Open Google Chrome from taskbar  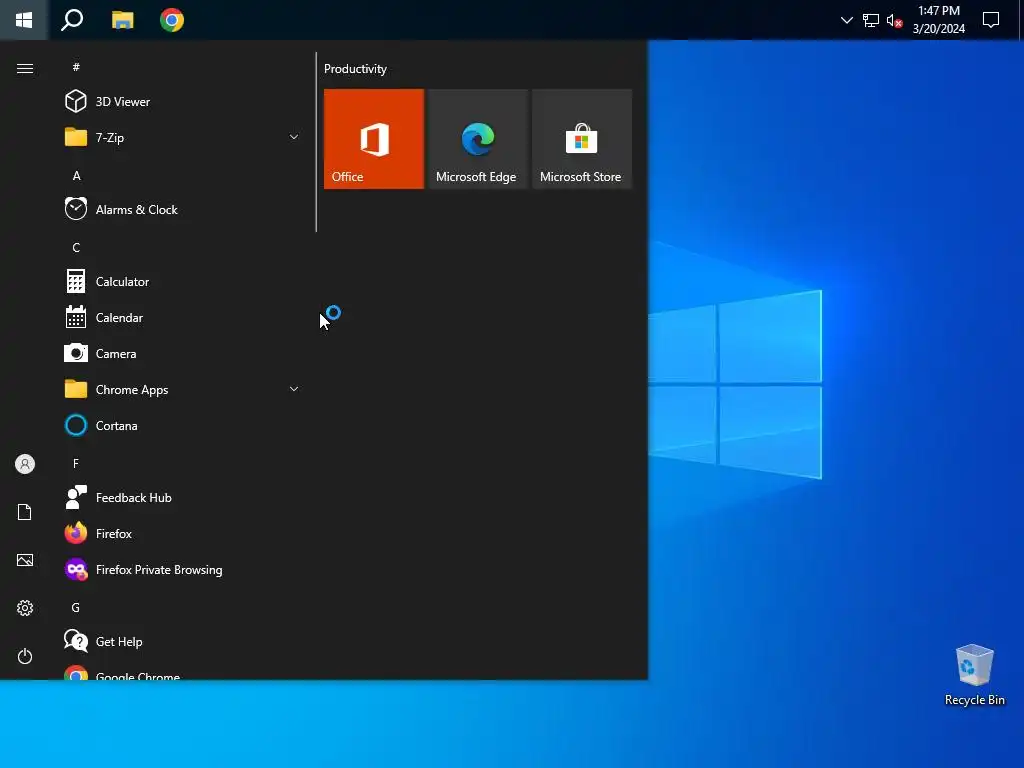(x=172, y=20)
